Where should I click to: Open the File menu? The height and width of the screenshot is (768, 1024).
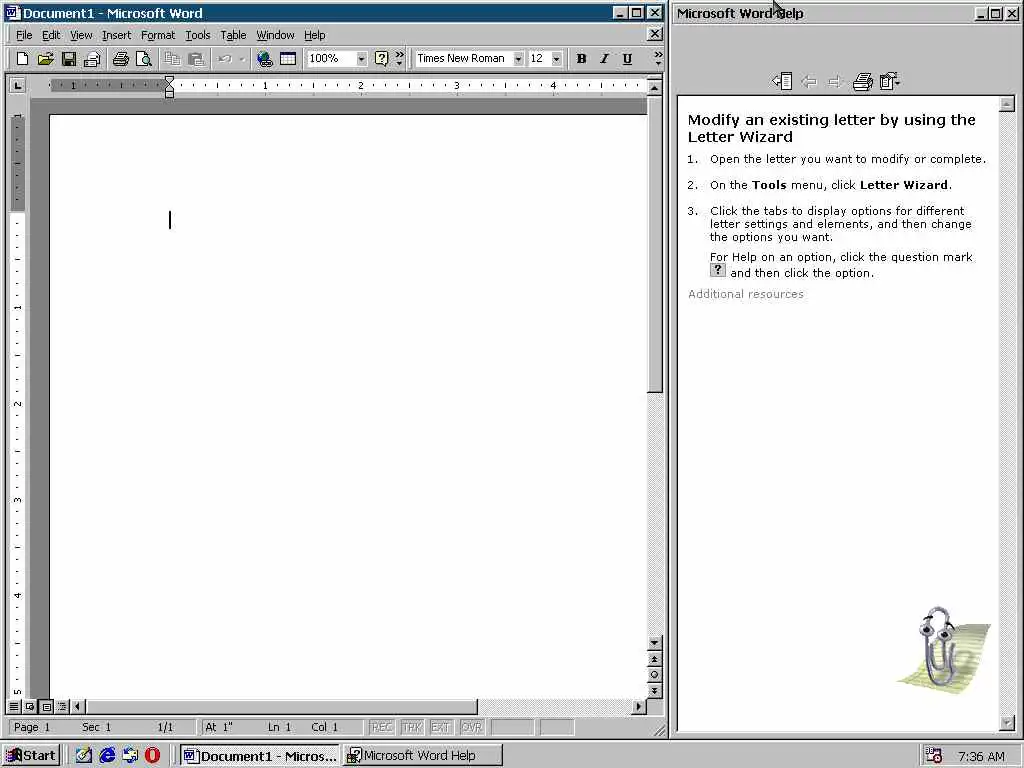click(24, 35)
